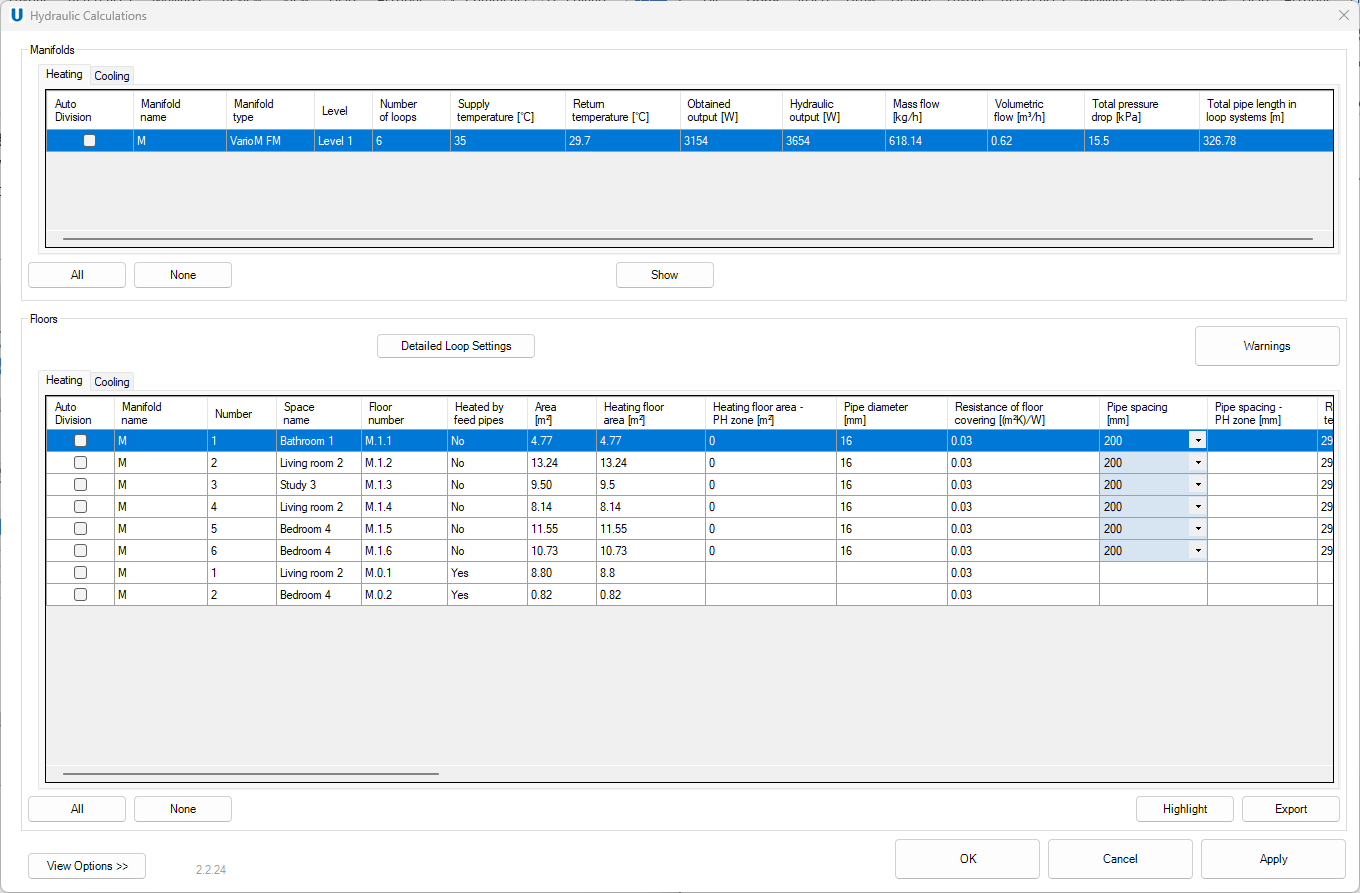Screen dimensions: 1360x893
Task: Click the Apply button
Action: pos(1273,859)
